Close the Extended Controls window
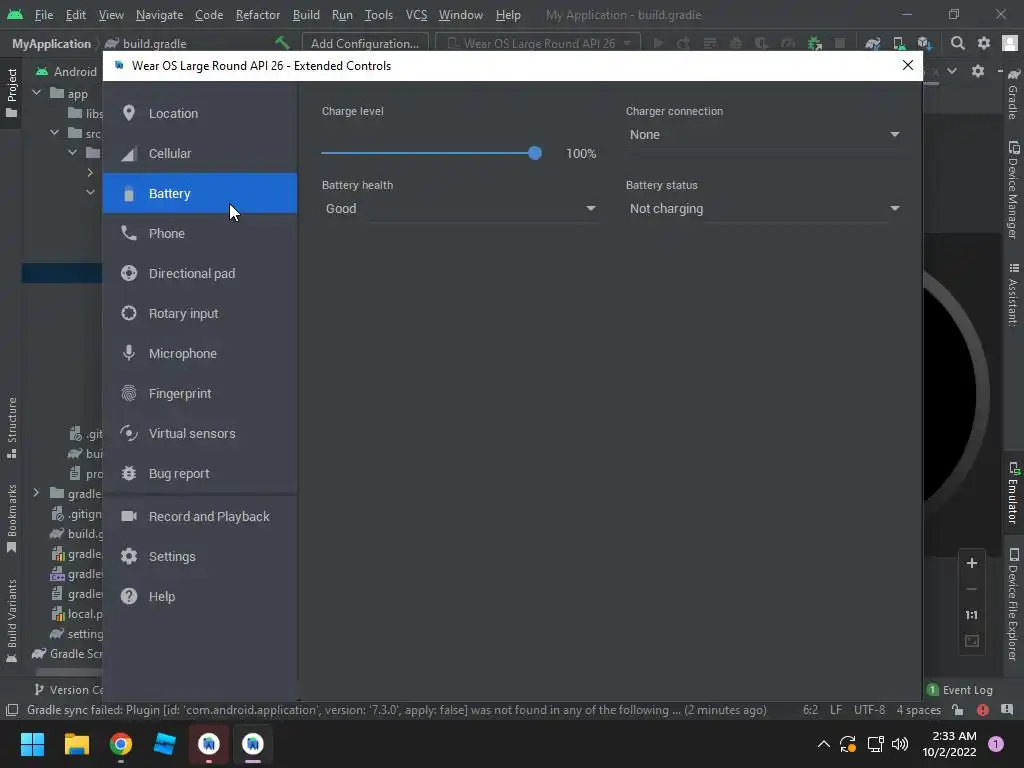This screenshot has height=768, width=1024. click(908, 65)
